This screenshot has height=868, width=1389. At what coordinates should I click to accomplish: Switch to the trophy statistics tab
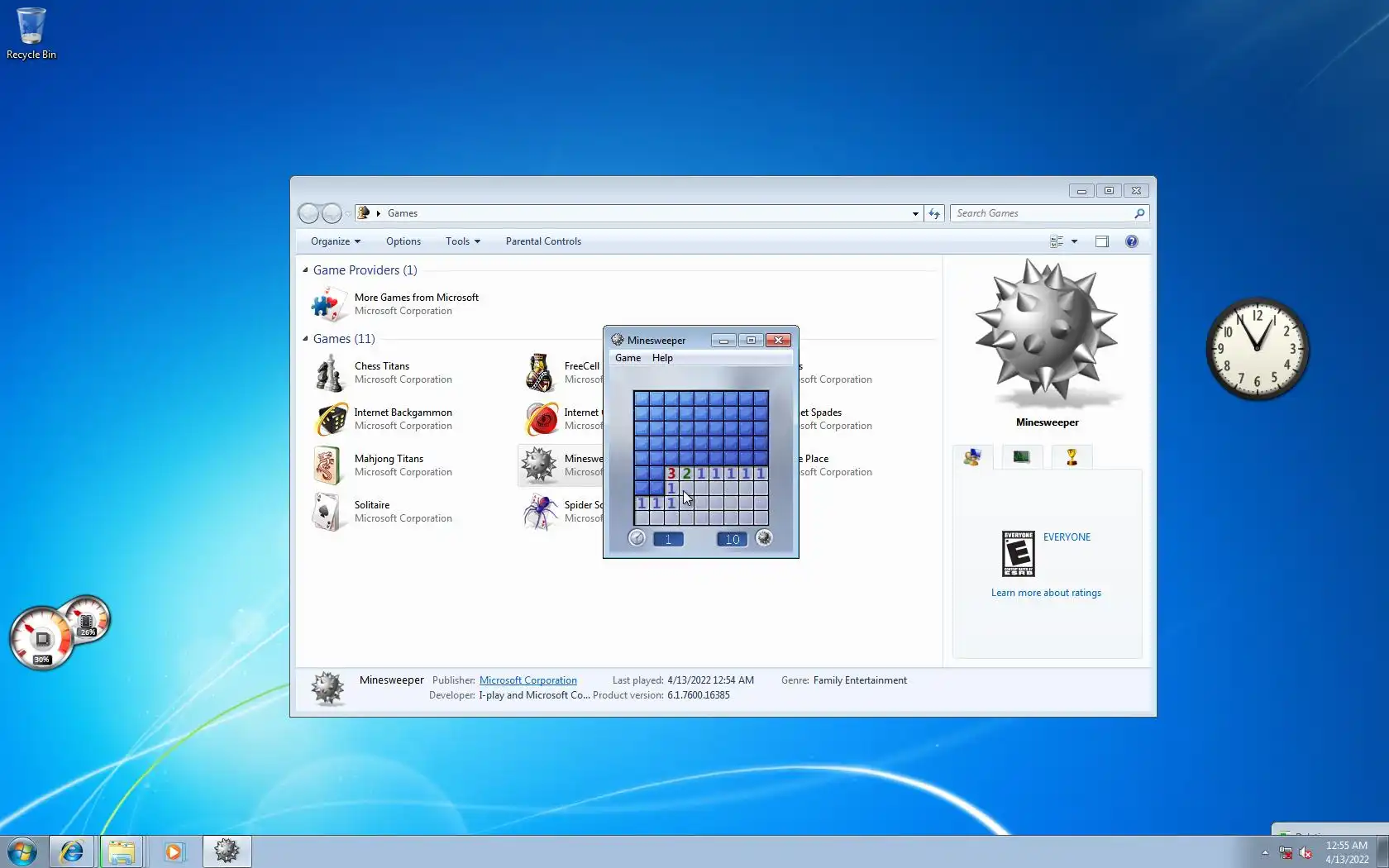pos(1072,457)
